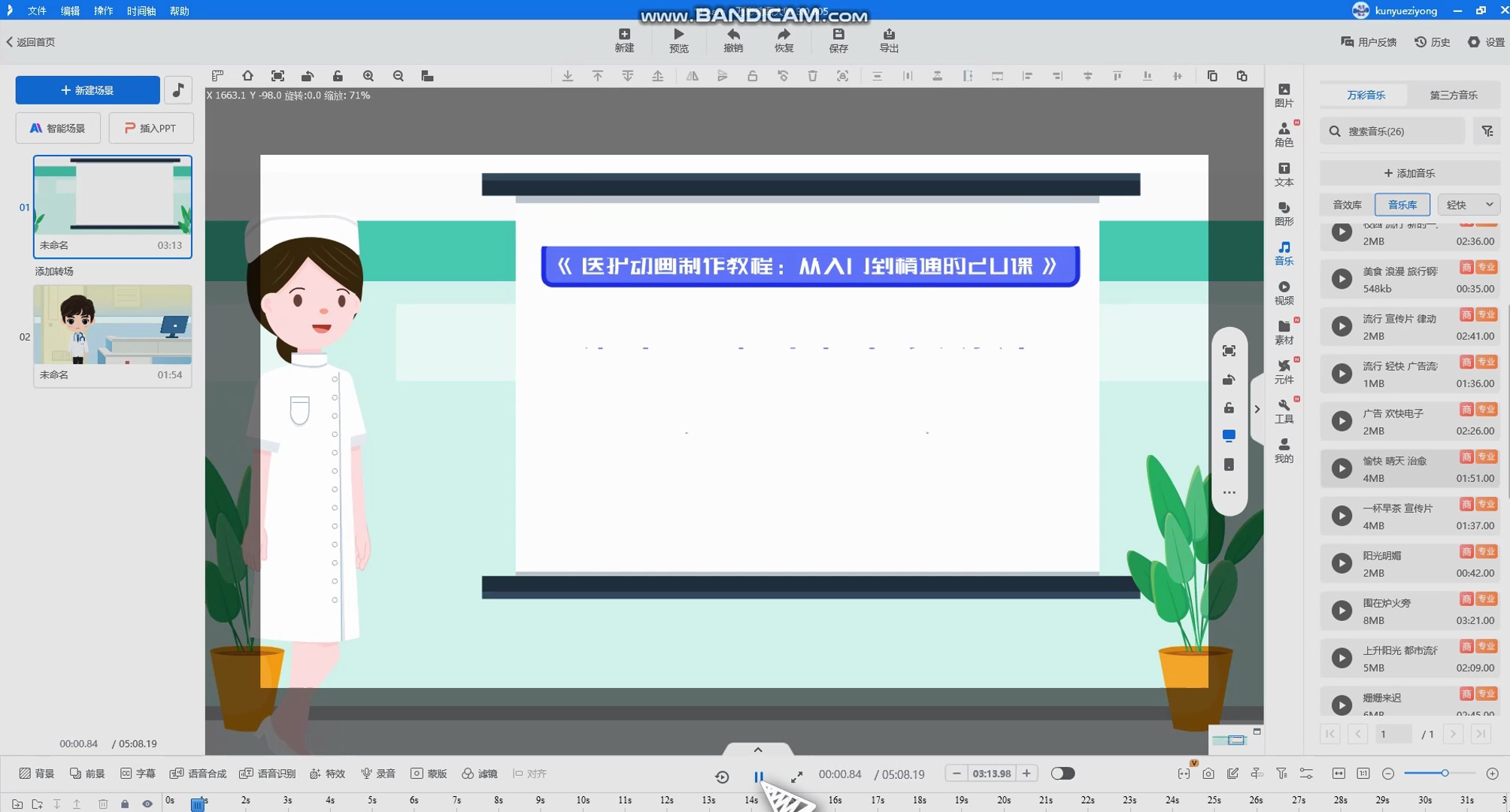1510x812 pixels.
Task: Click 添加转场 between scenes
Action: (x=53, y=271)
